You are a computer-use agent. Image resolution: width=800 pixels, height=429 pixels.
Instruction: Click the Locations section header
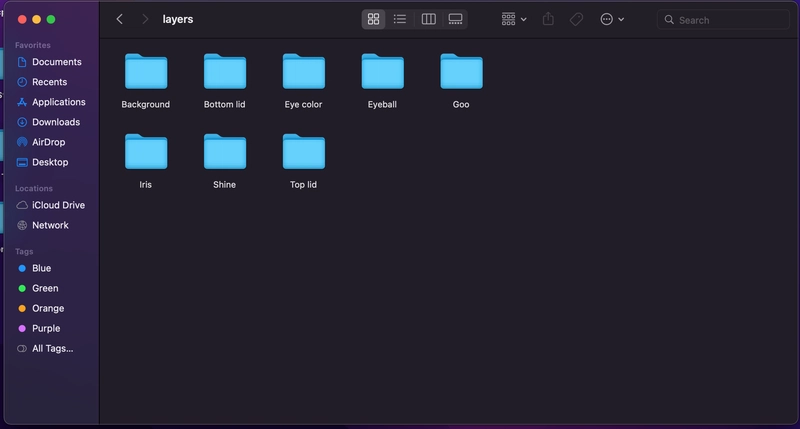coord(34,188)
